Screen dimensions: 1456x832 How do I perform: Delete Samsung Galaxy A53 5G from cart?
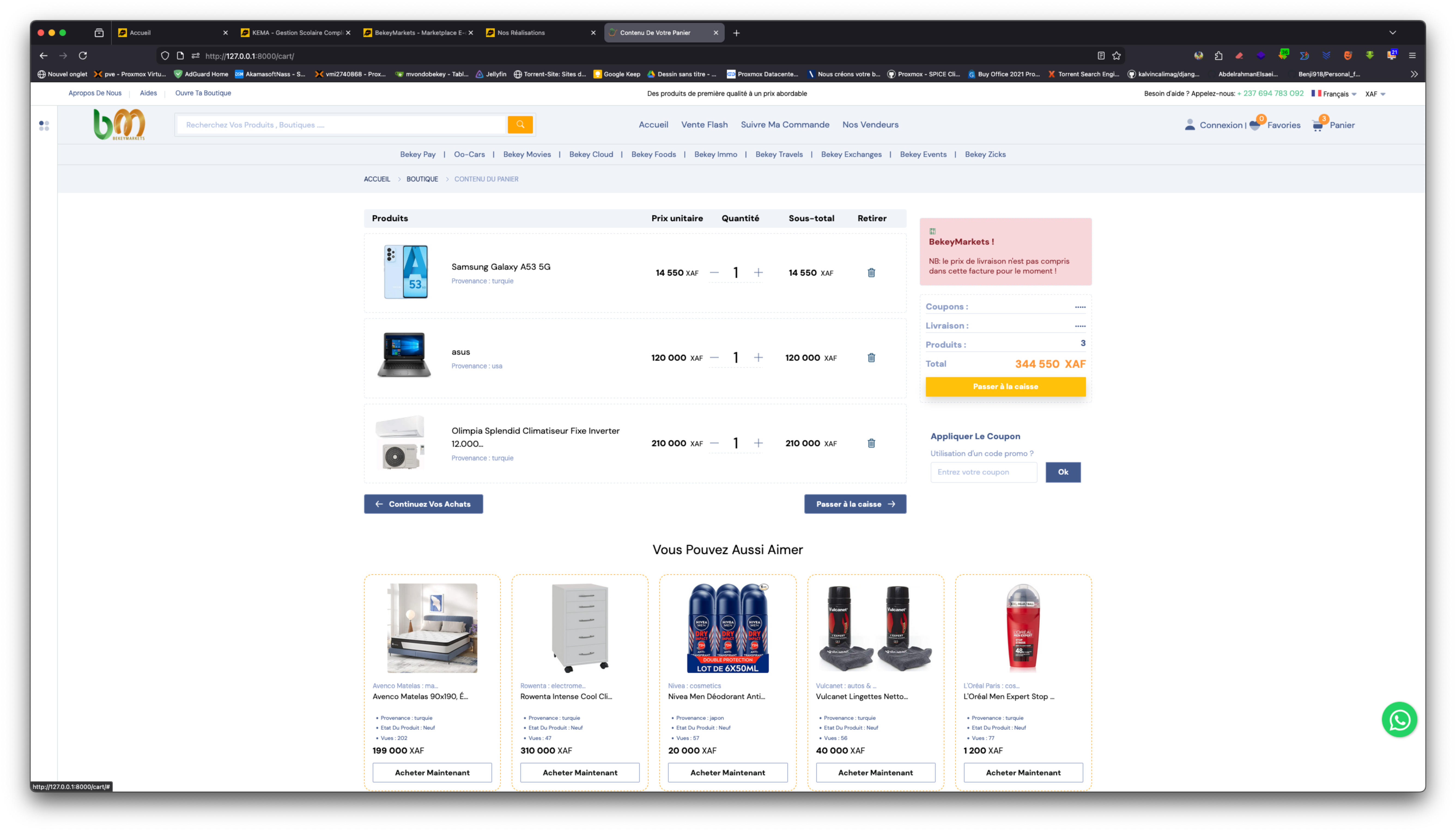point(871,273)
